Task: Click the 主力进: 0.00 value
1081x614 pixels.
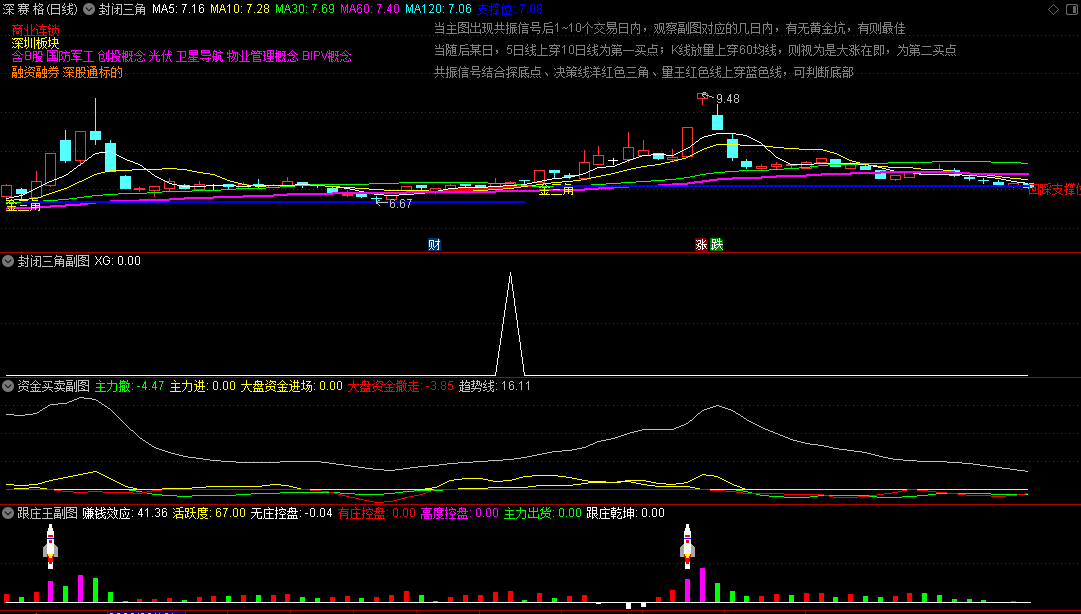Action: point(203,386)
